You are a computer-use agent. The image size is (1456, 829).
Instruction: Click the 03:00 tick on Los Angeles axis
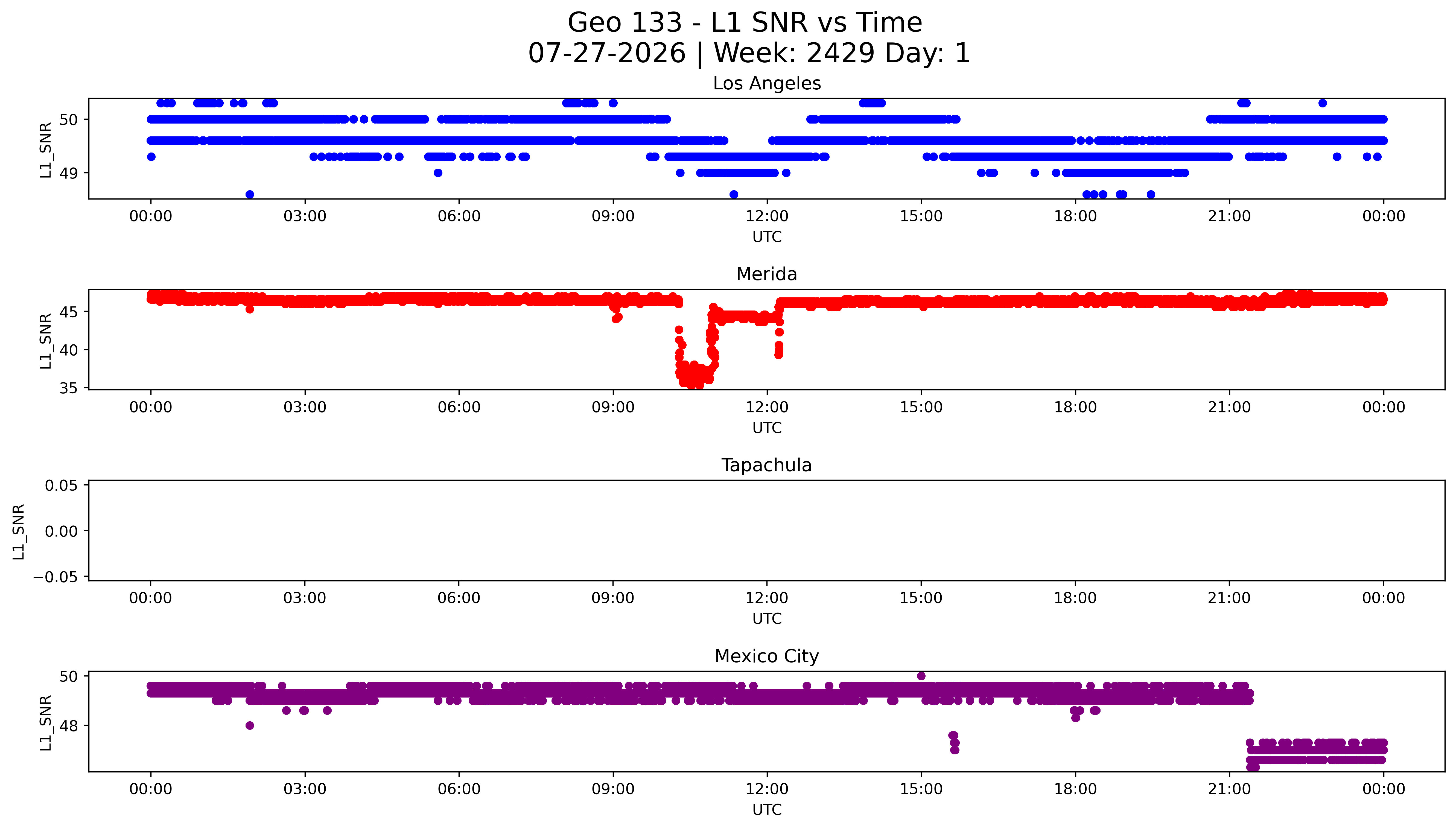pyautogui.click(x=305, y=216)
